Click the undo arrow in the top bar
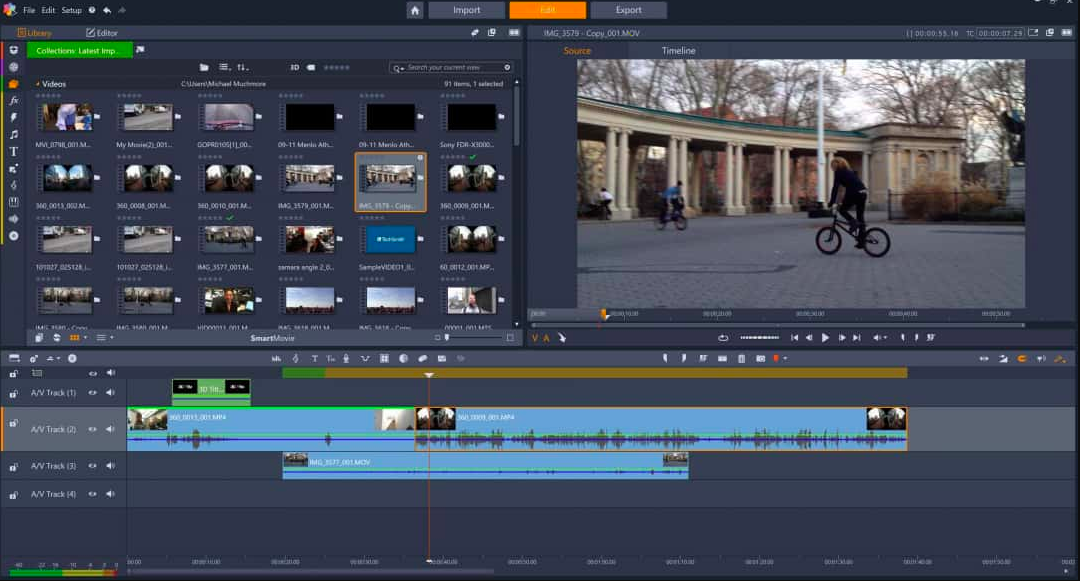The image size is (1080, 581). [x=107, y=10]
